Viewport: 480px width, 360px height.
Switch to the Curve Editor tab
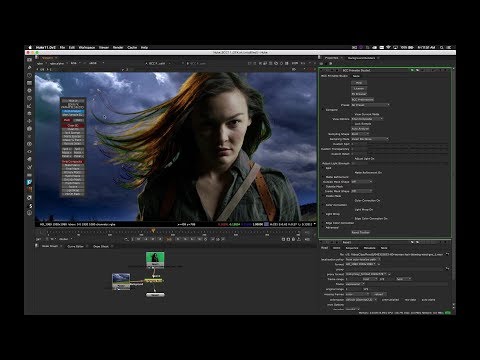point(76,246)
